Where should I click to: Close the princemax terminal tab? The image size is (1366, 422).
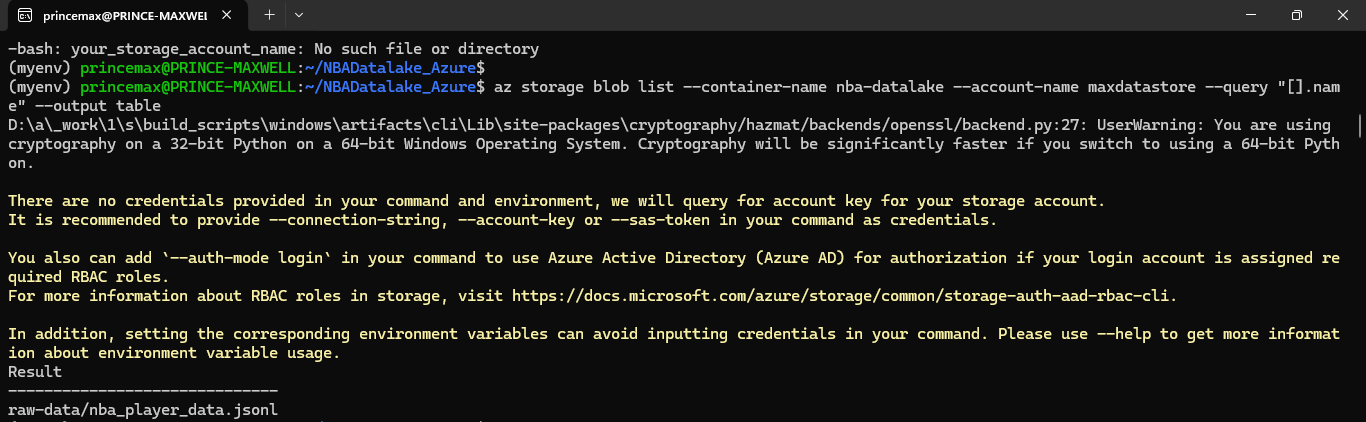[231, 16]
